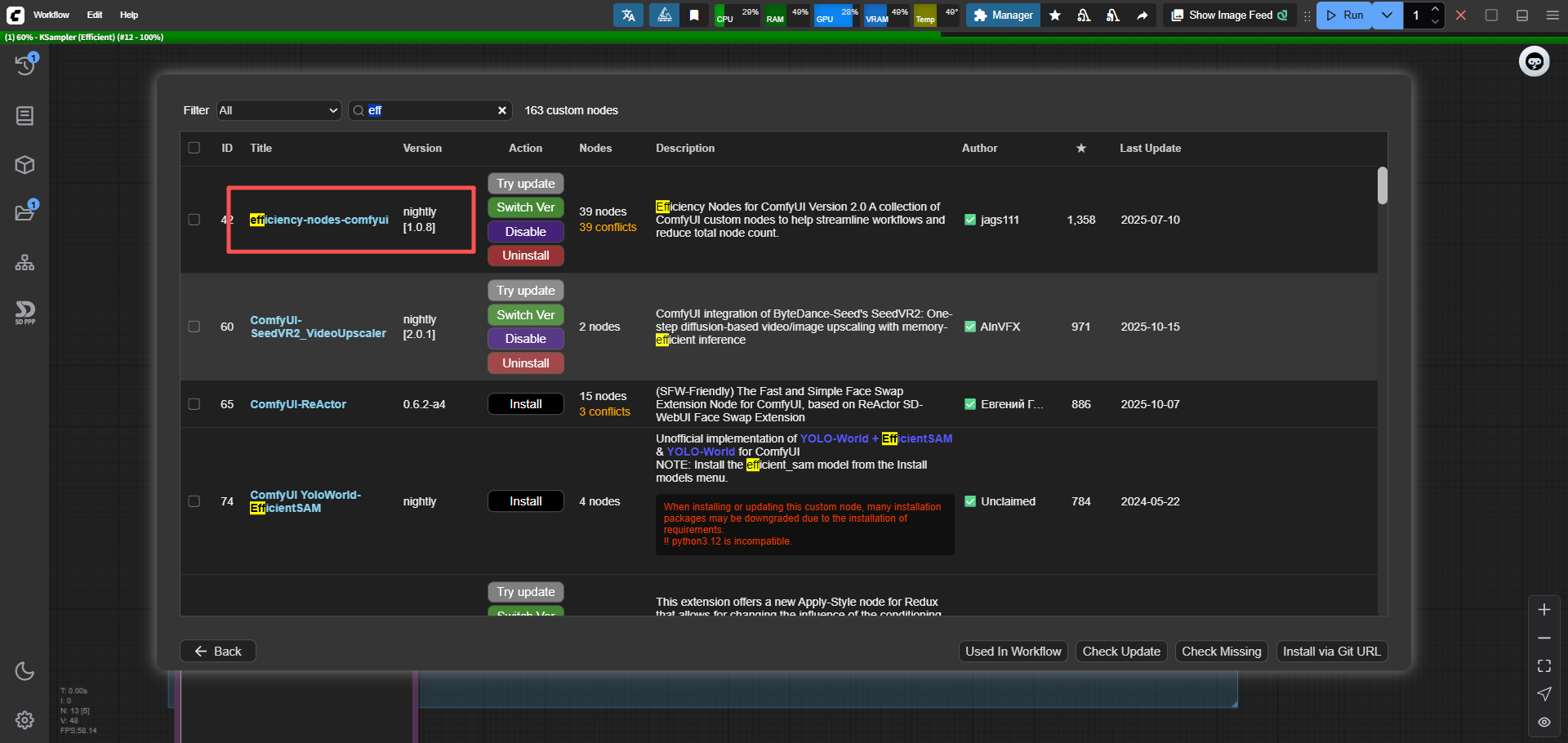Toggle dark theme moon icon
The height and width of the screenshot is (743, 1568).
click(x=25, y=671)
